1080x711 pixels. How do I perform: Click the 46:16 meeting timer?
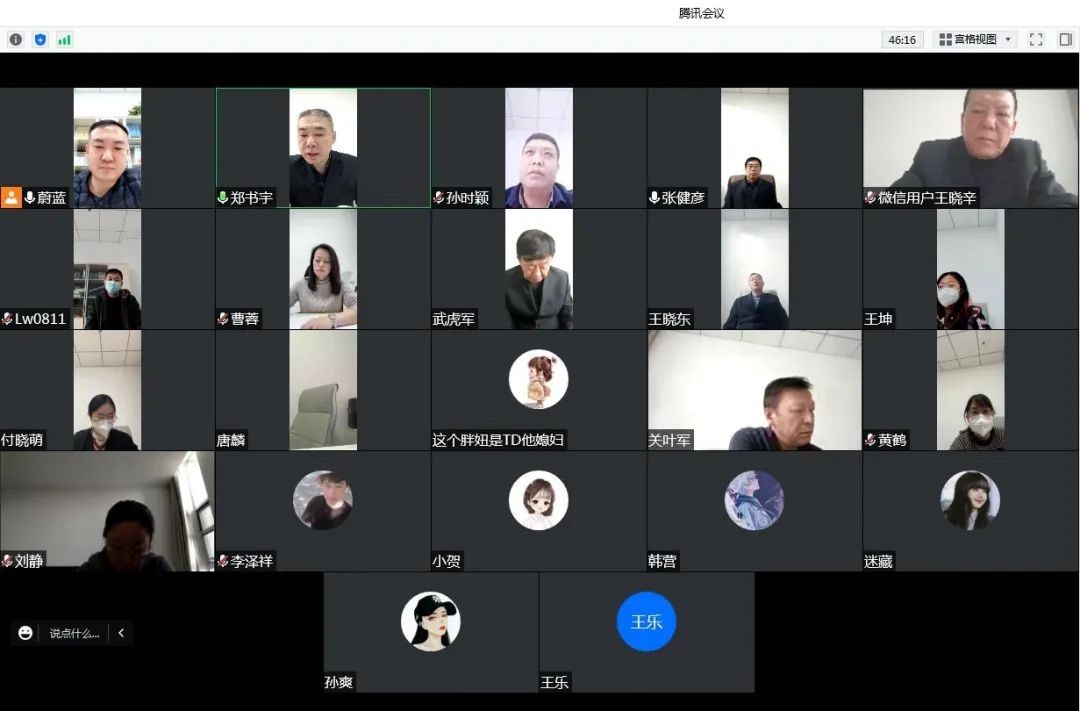(902, 40)
